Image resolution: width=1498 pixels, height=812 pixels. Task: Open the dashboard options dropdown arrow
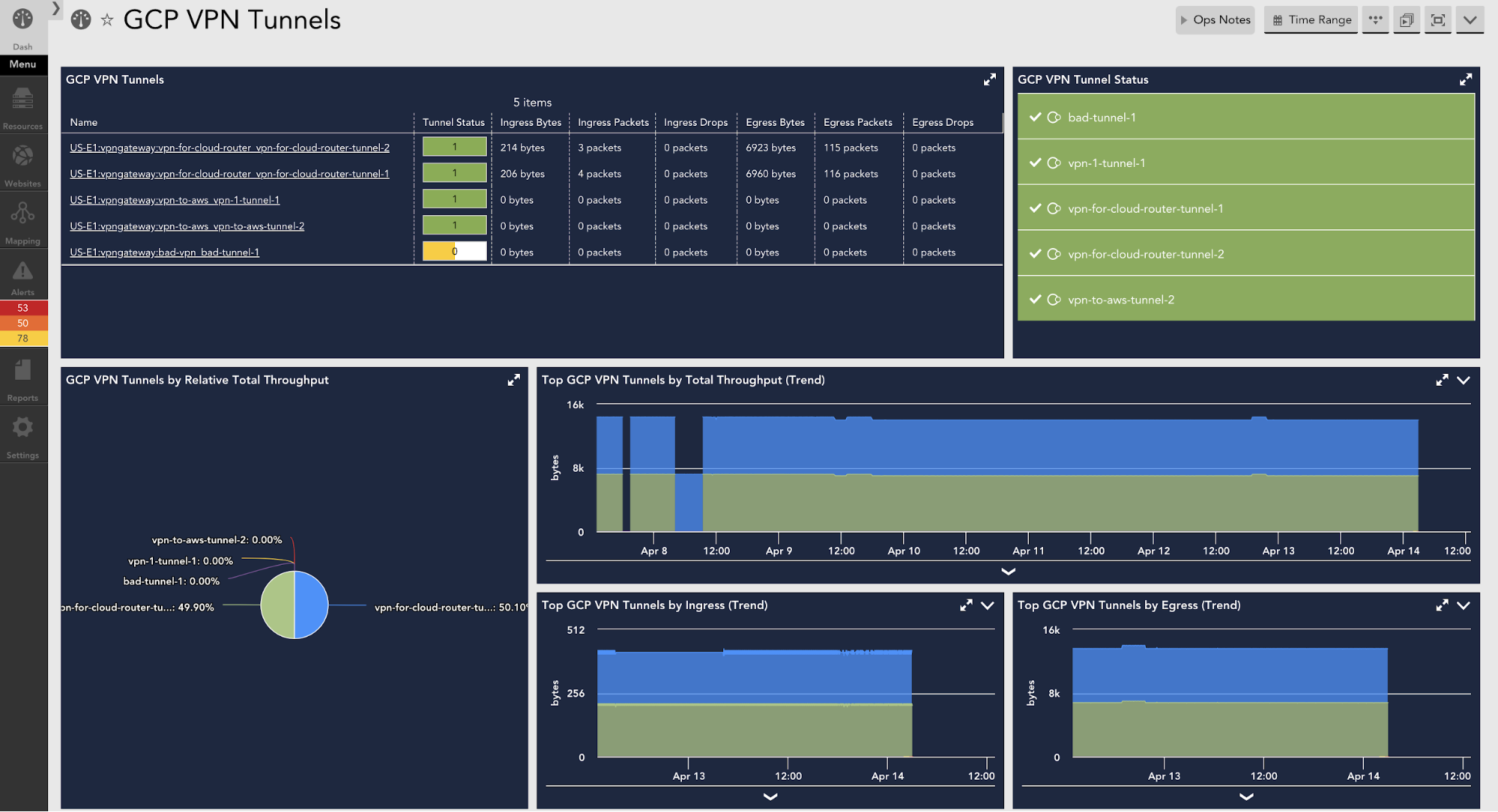1470,20
